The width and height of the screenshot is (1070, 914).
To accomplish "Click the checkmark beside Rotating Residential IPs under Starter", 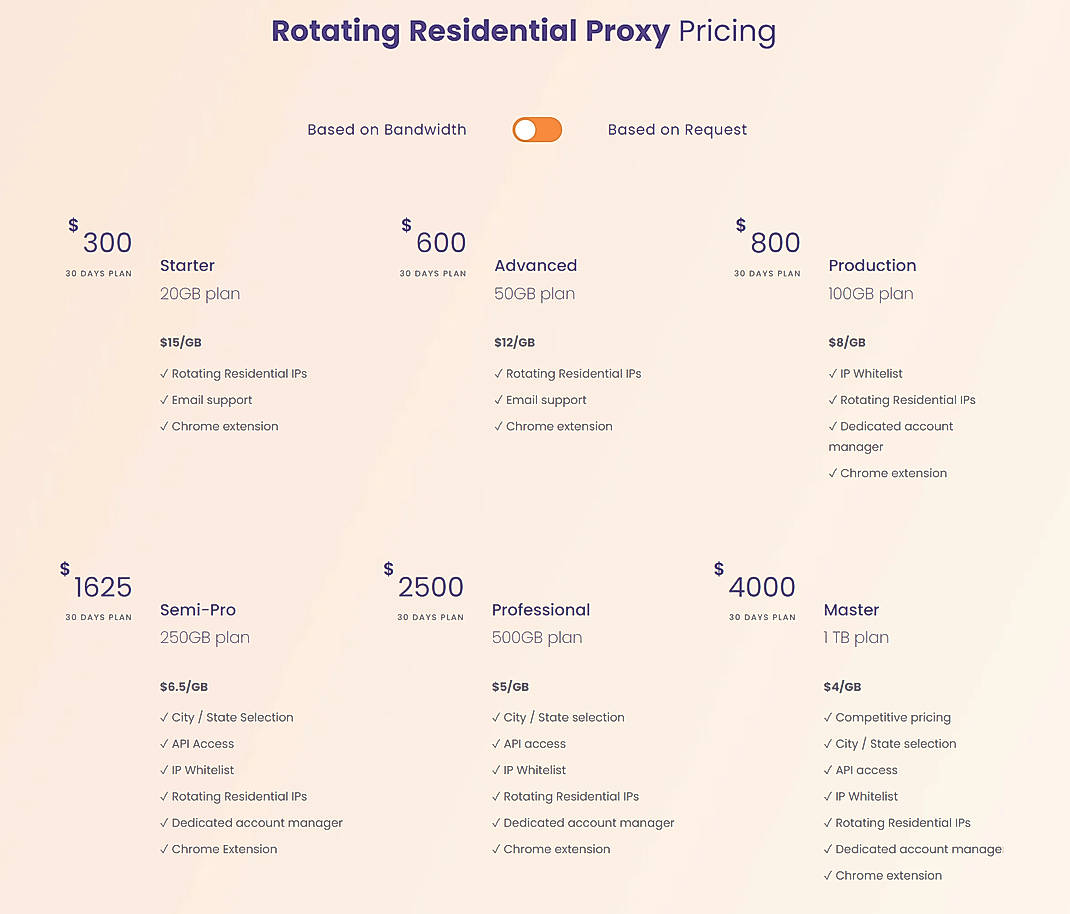I will click(164, 373).
